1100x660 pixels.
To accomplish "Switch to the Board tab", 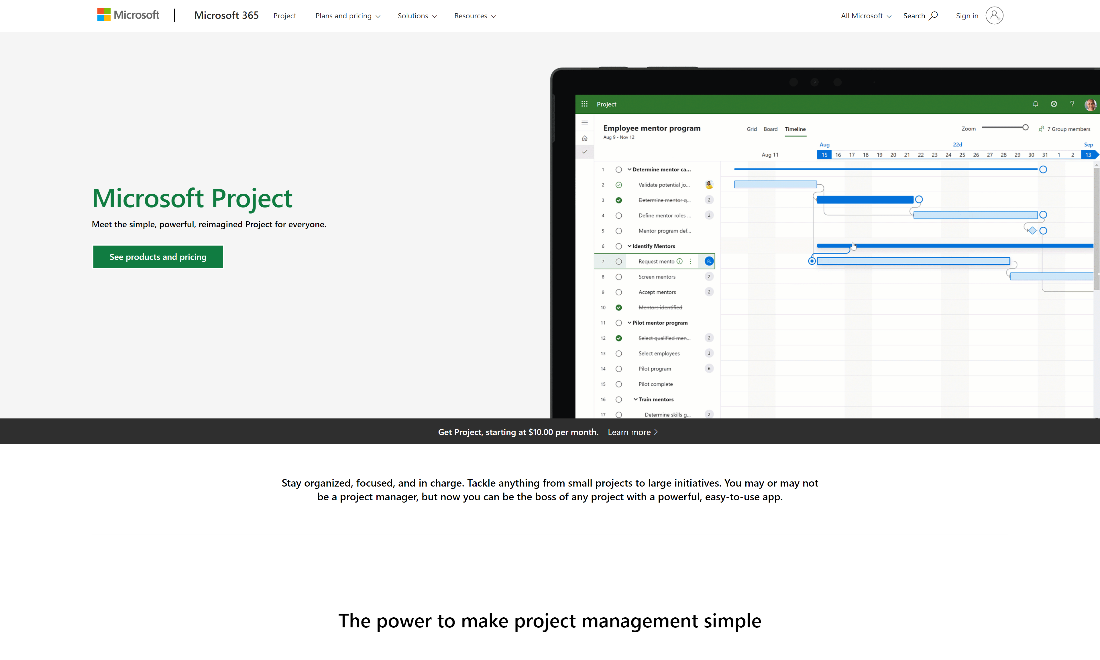I will point(770,129).
